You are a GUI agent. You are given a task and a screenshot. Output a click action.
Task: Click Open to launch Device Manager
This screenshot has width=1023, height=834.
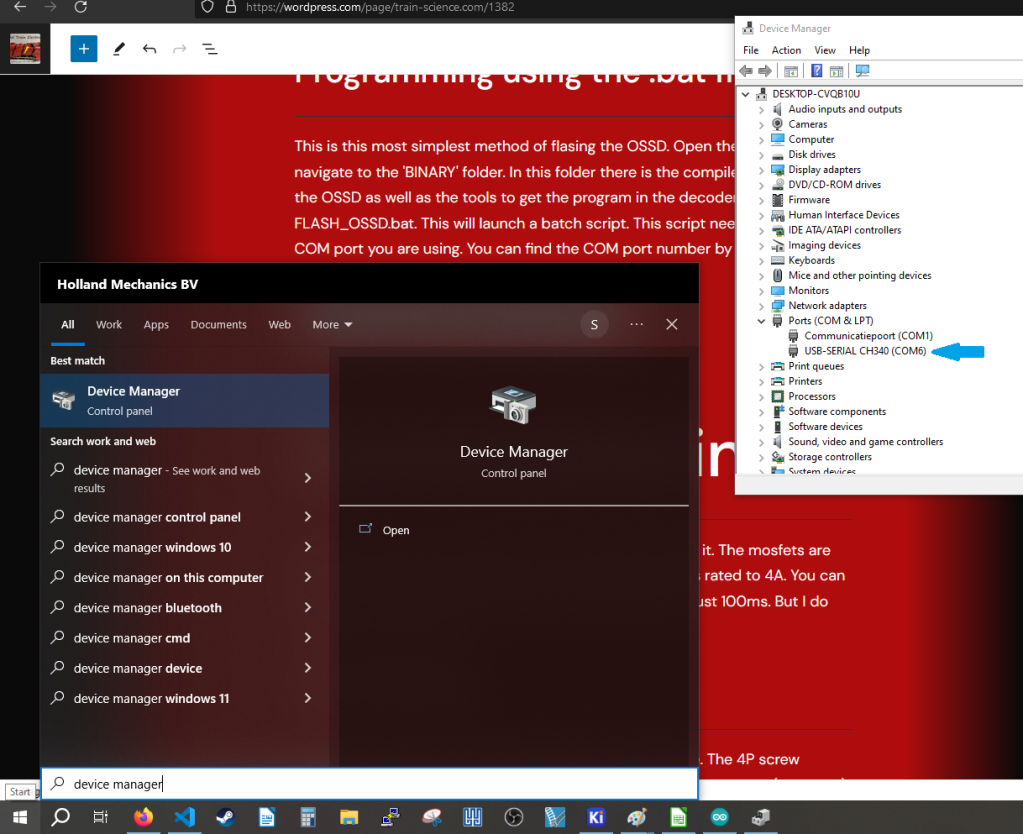pyautogui.click(x=395, y=530)
